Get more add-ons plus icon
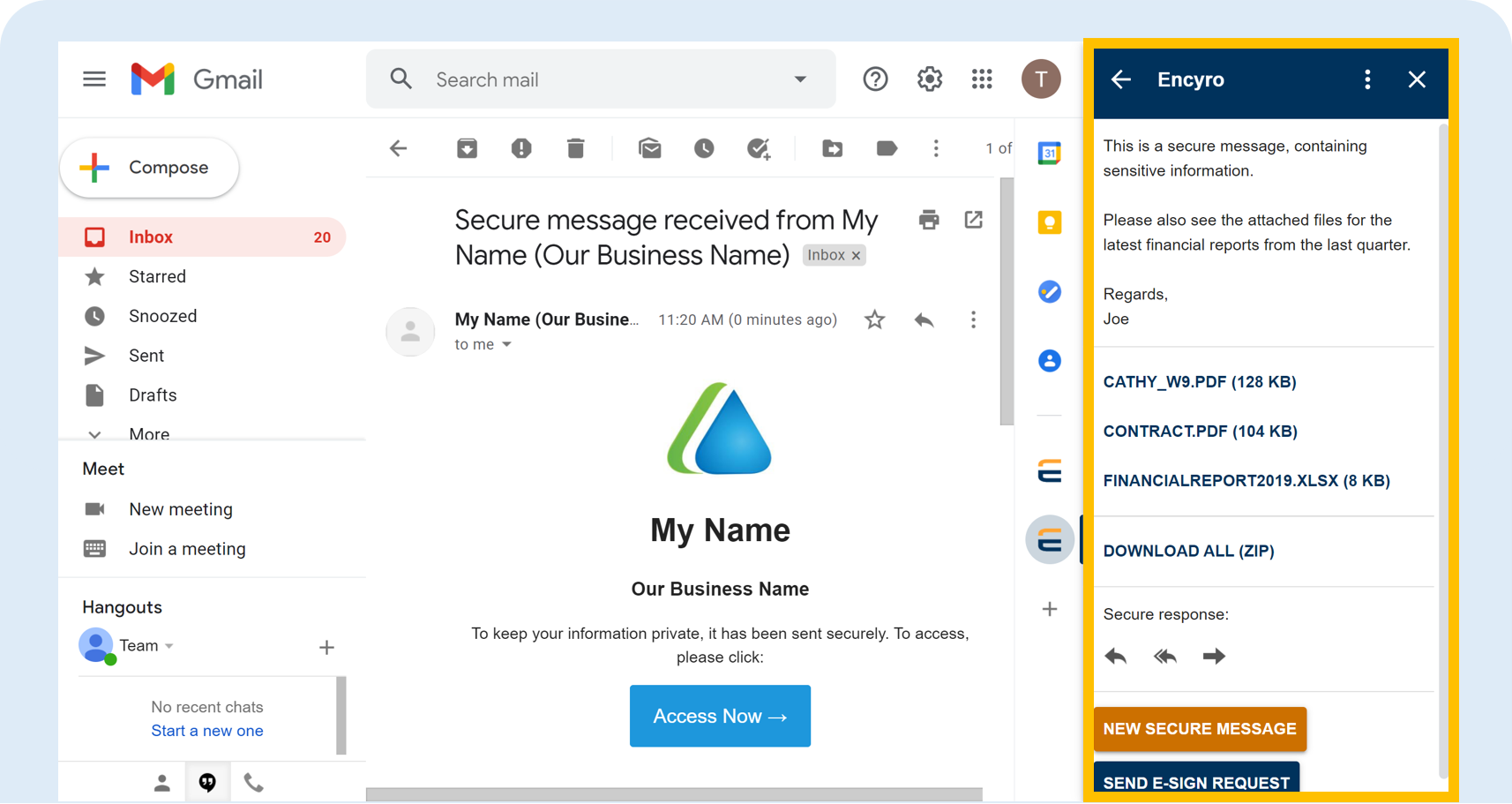 1050,609
